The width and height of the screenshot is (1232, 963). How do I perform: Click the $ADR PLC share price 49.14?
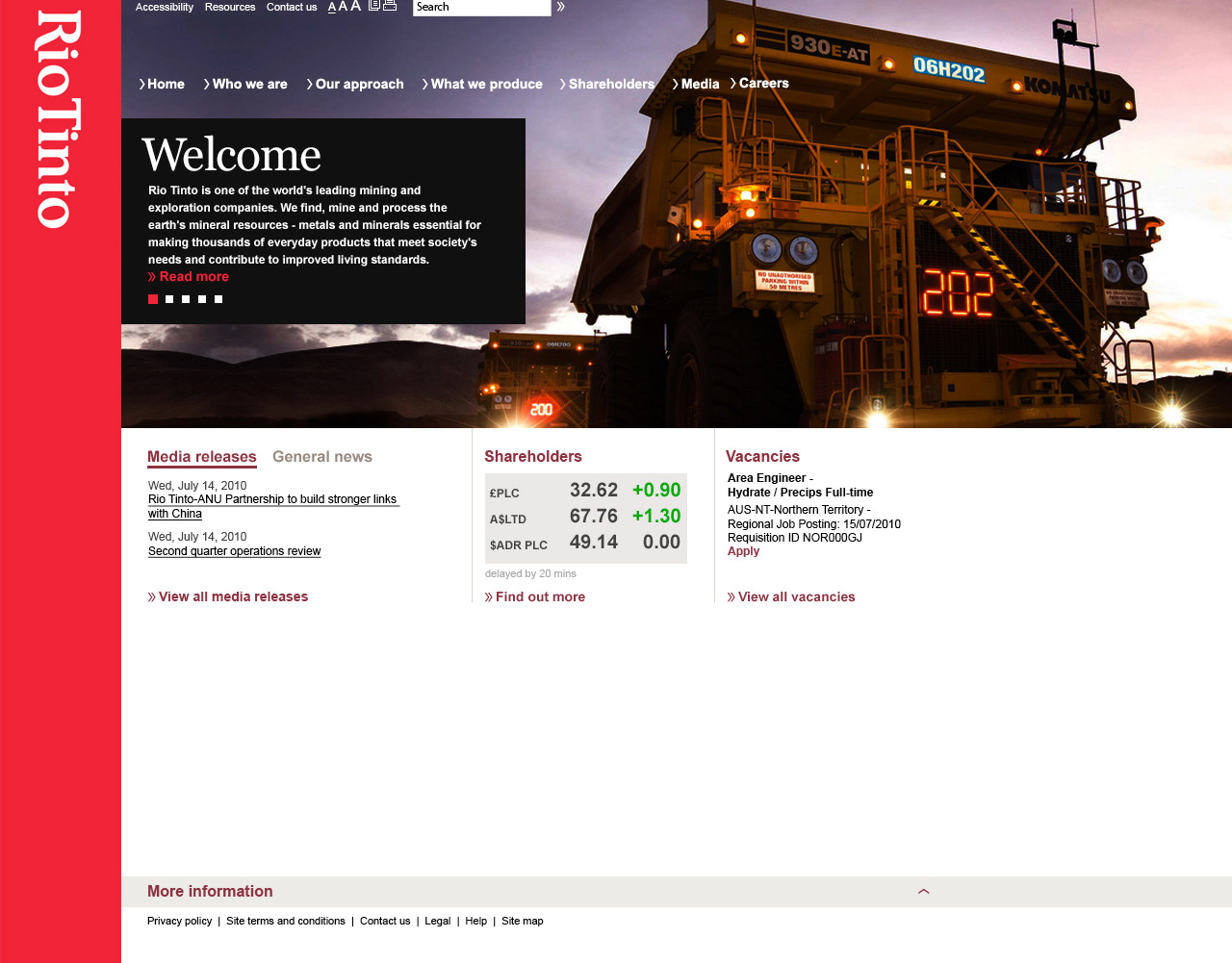tap(594, 543)
